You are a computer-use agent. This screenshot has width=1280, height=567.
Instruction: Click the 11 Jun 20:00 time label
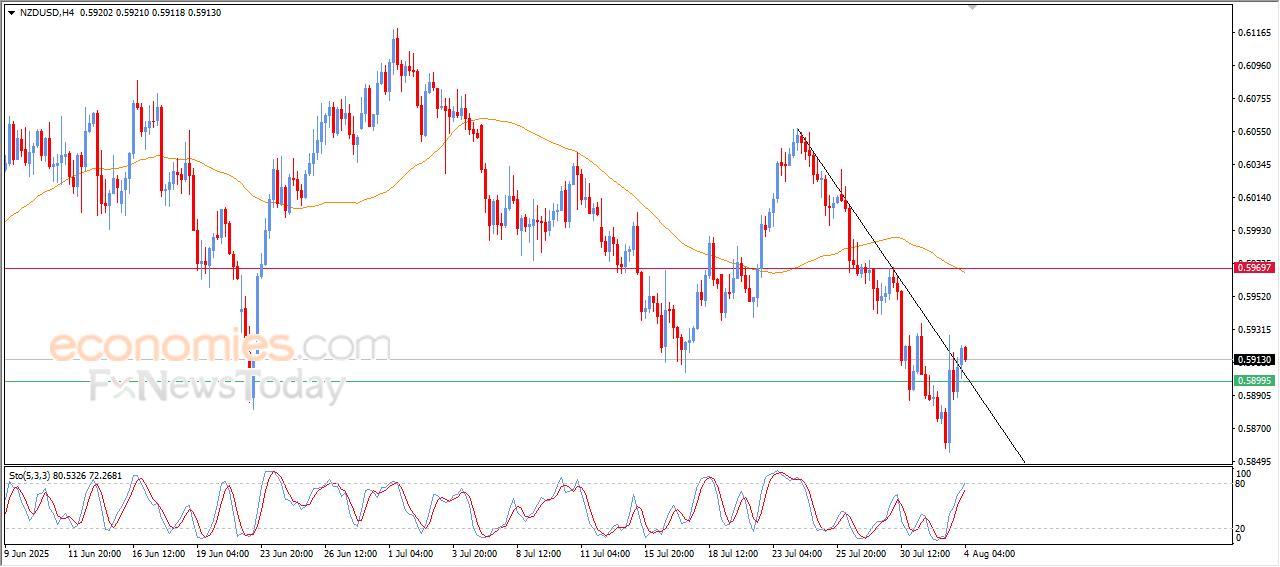pyautogui.click(x=93, y=552)
